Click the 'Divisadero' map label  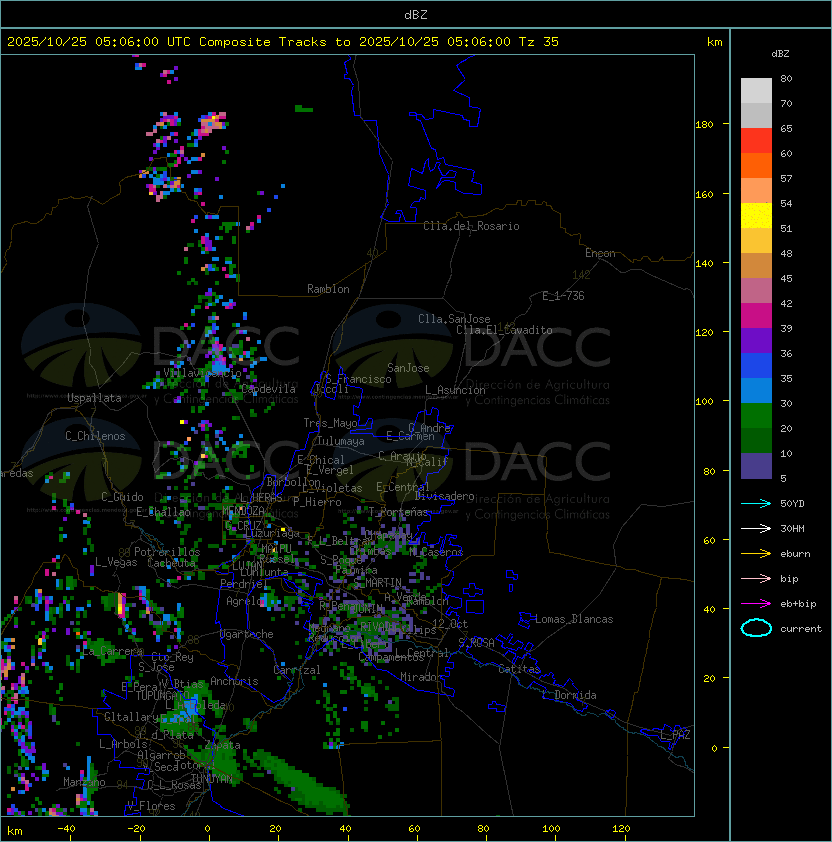click(x=444, y=496)
